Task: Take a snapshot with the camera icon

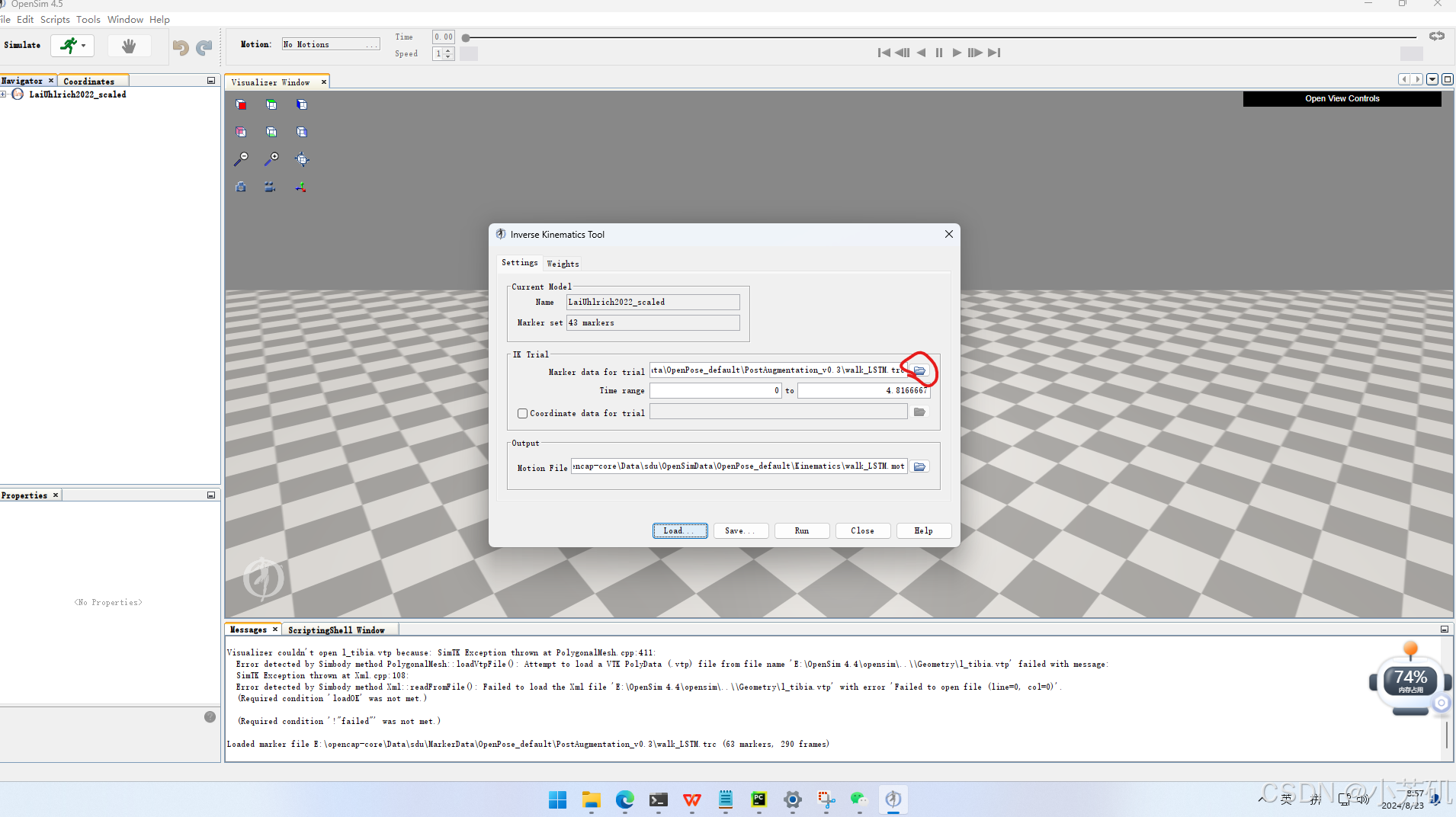Action: tap(241, 187)
